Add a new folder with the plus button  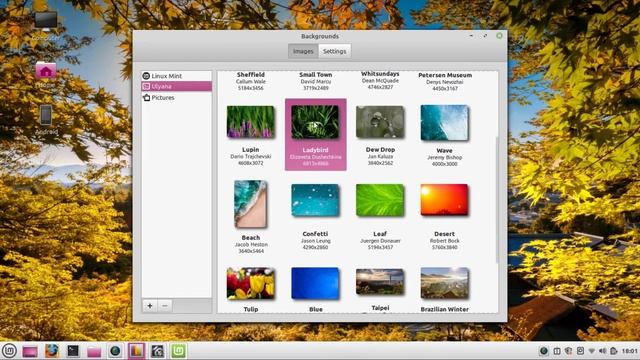(x=150, y=306)
